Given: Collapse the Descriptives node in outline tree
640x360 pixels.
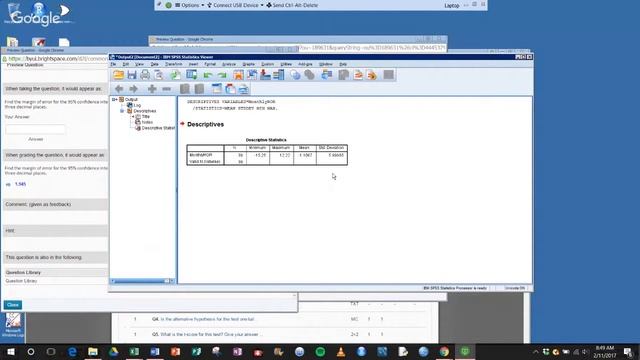Looking at the screenshot, I should tap(122, 111).
